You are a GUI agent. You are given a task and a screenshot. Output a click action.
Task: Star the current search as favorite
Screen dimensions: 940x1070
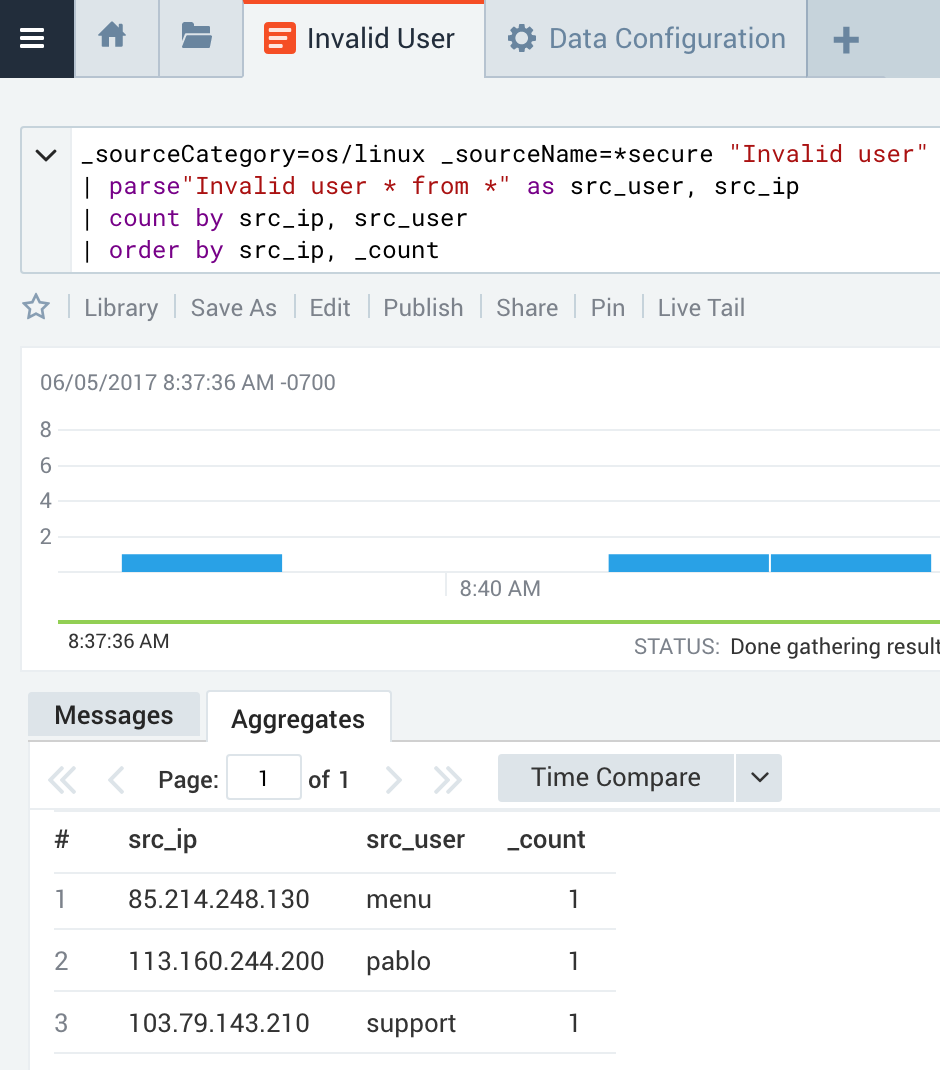click(36, 308)
